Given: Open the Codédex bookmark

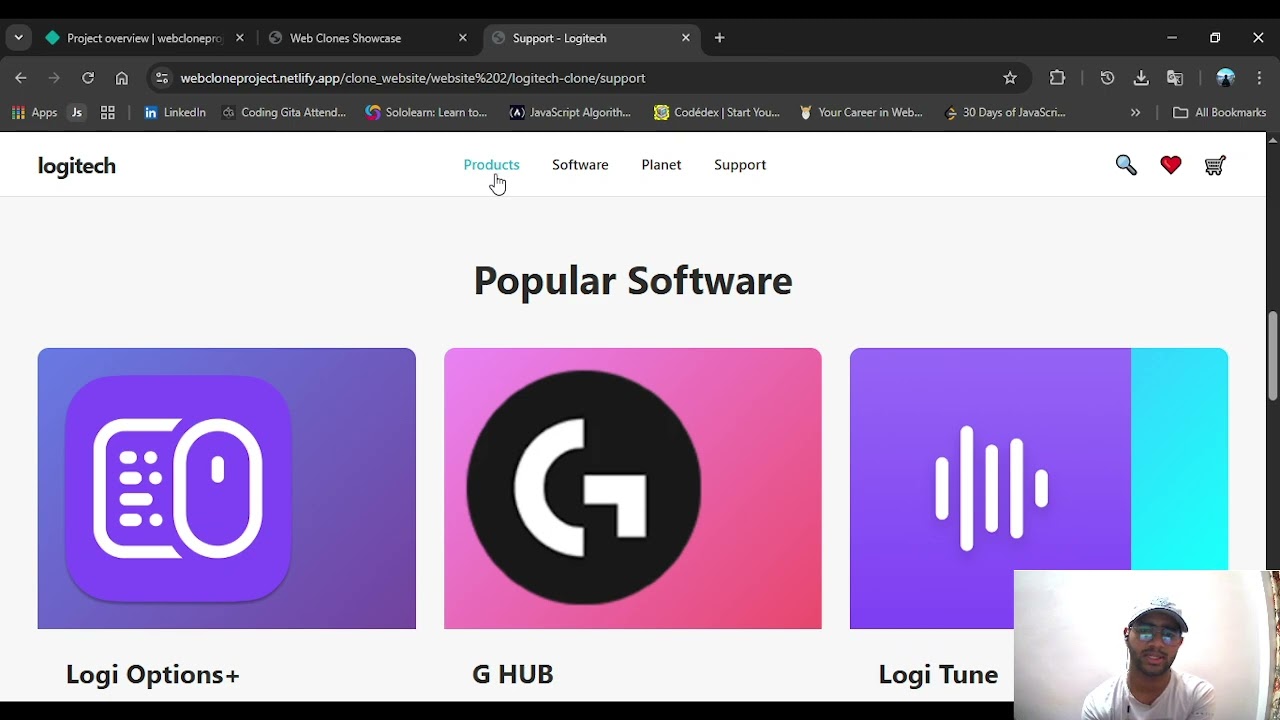Looking at the screenshot, I should (717, 112).
